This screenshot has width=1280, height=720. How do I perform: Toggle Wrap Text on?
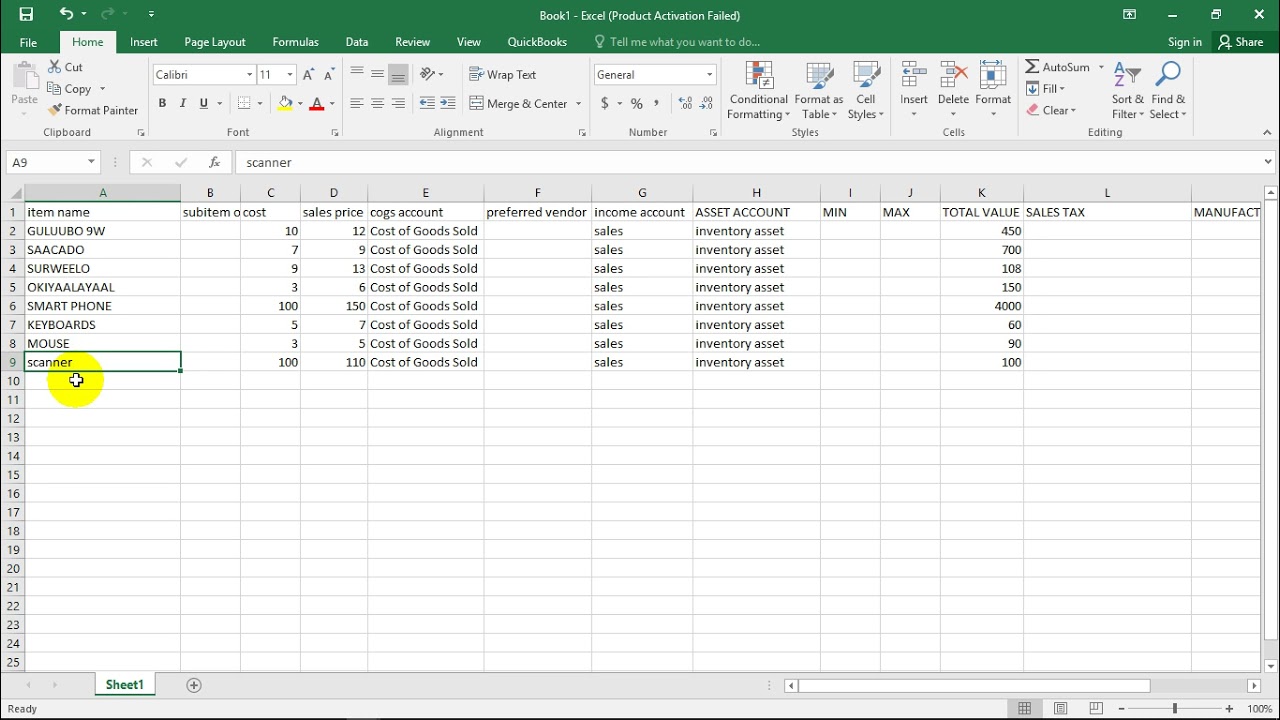(503, 75)
